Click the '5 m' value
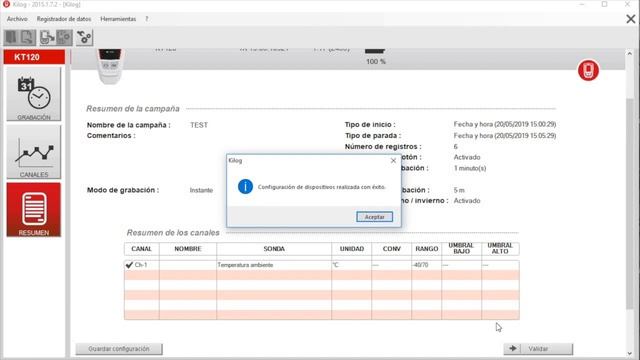 pyautogui.click(x=459, y=190)
